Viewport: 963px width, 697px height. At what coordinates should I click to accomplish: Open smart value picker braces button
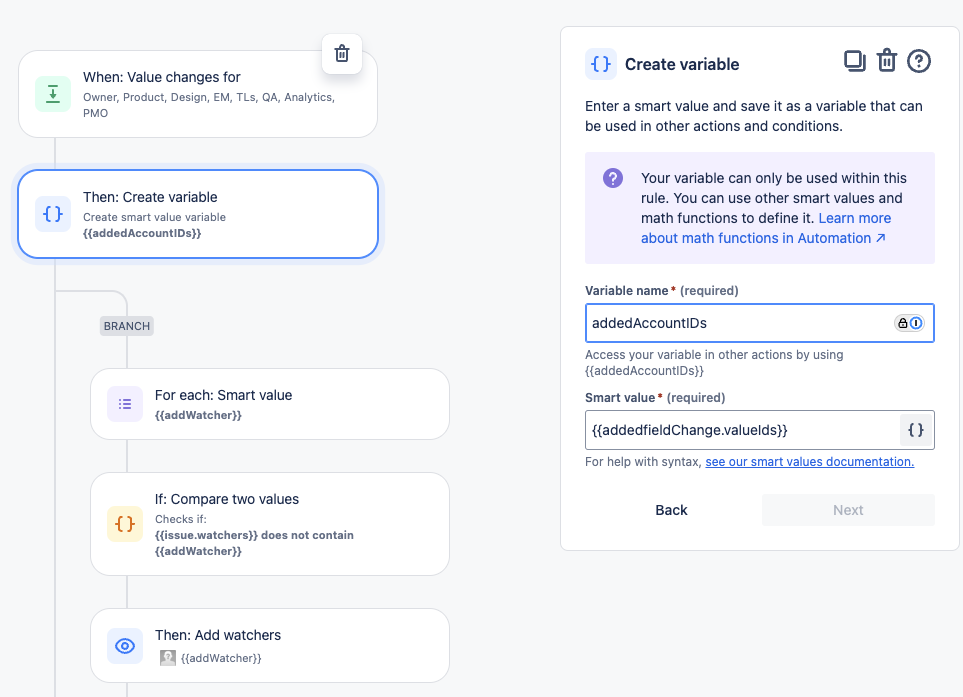click(916, 430)
